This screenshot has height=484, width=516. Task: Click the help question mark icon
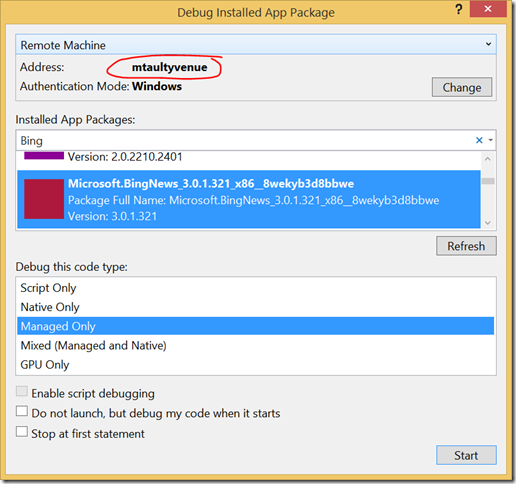point(459,9)
